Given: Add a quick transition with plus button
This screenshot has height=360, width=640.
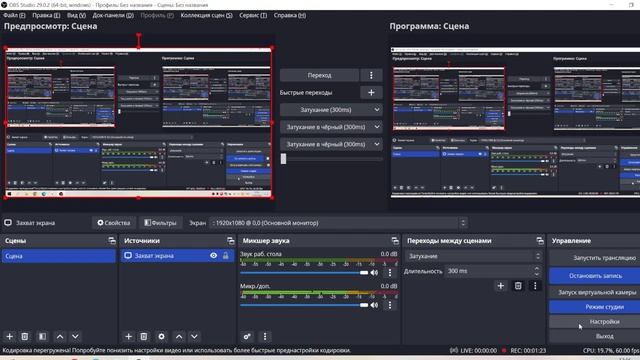Looking at the screenshot, I should pos(371,93).
